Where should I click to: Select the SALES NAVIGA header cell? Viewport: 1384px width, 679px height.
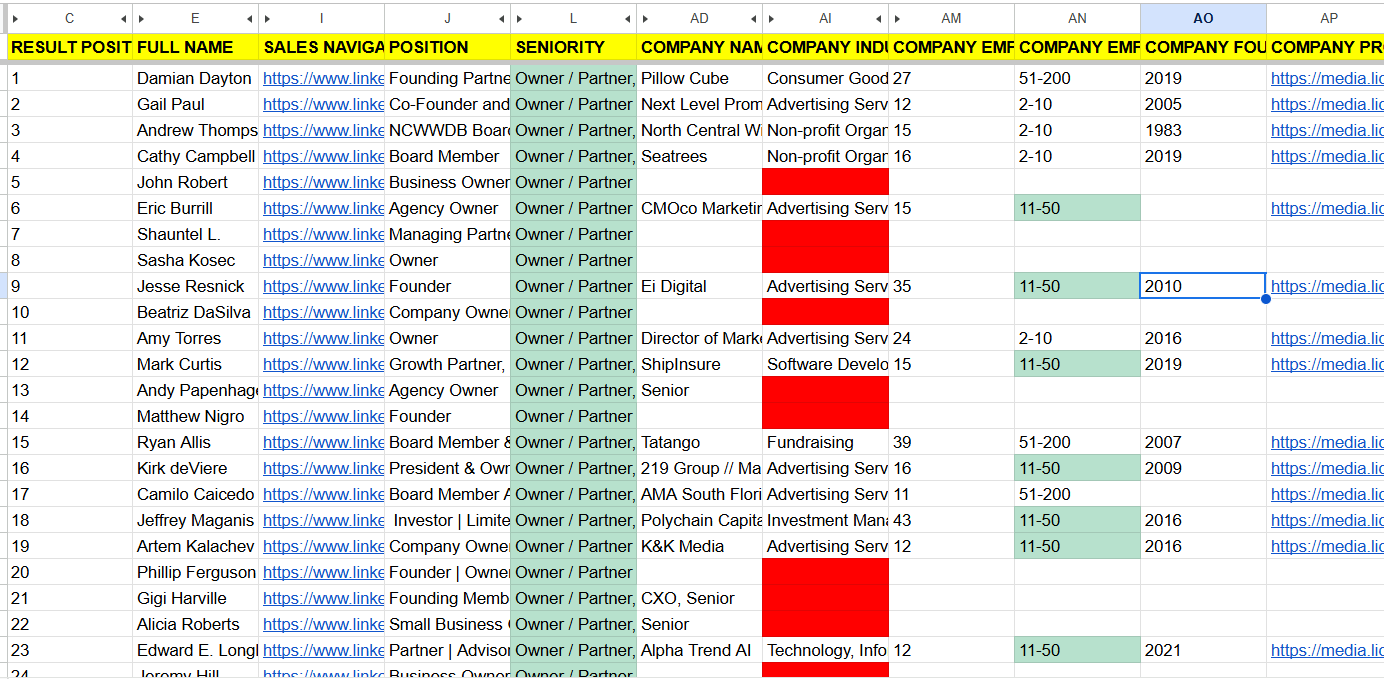click(x=321, y=47)
